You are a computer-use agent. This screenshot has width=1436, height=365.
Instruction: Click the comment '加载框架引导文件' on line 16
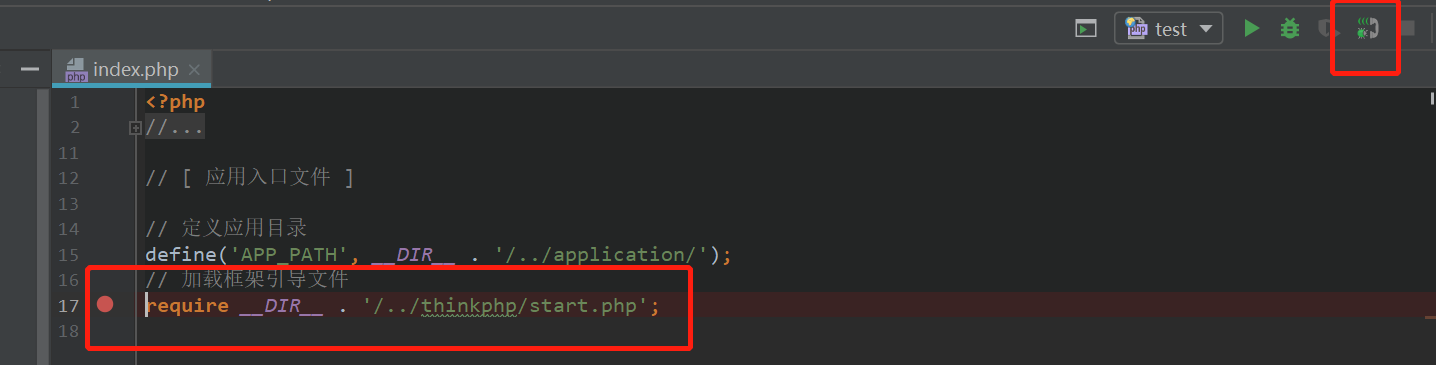point(265,279)
